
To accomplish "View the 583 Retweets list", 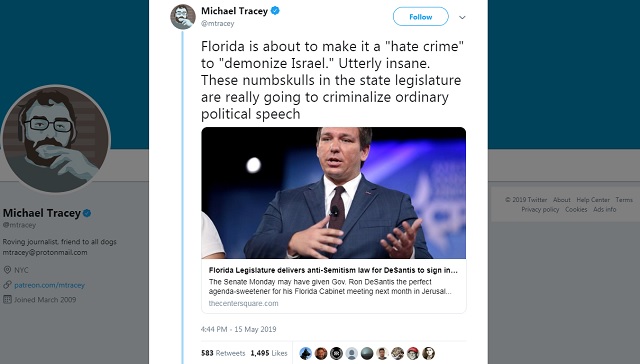I will click(223, 353).
